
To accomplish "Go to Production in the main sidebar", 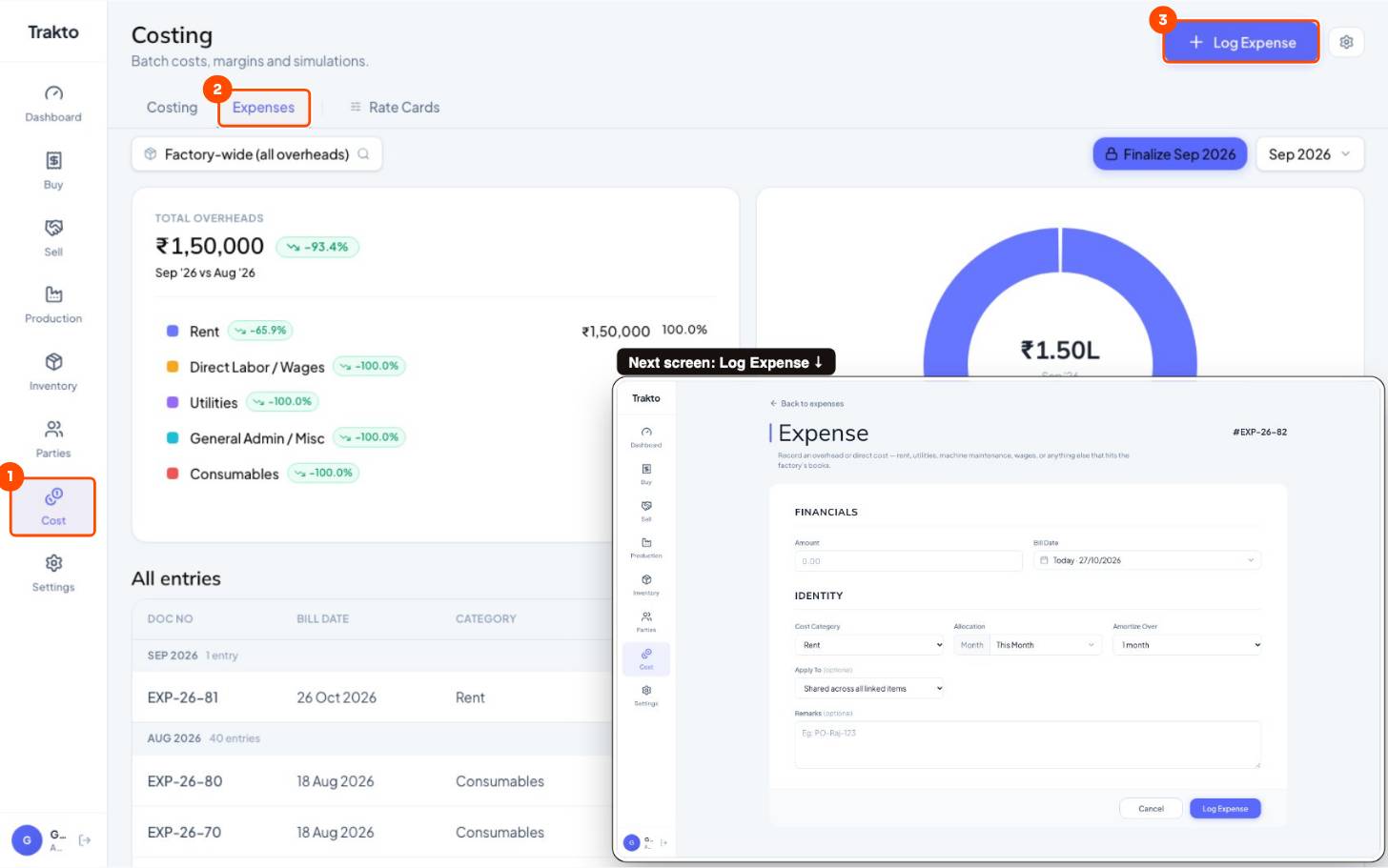I will coord(53,305).
